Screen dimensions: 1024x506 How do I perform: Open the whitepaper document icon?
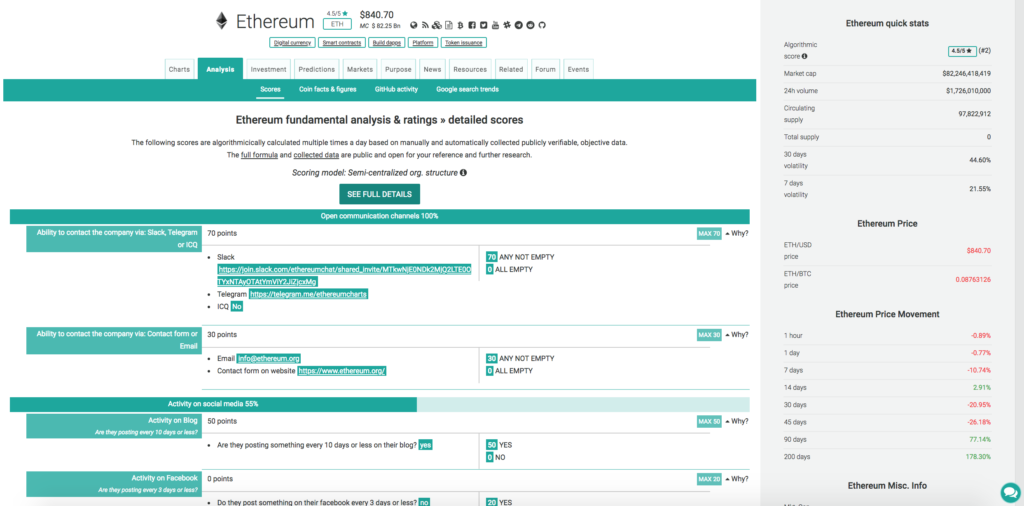point(449,25)
